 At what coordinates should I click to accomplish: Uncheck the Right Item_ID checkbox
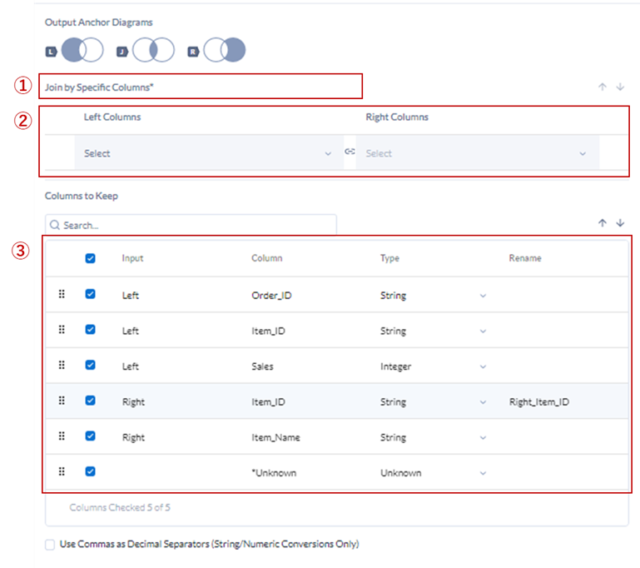(x=90, y=400)
